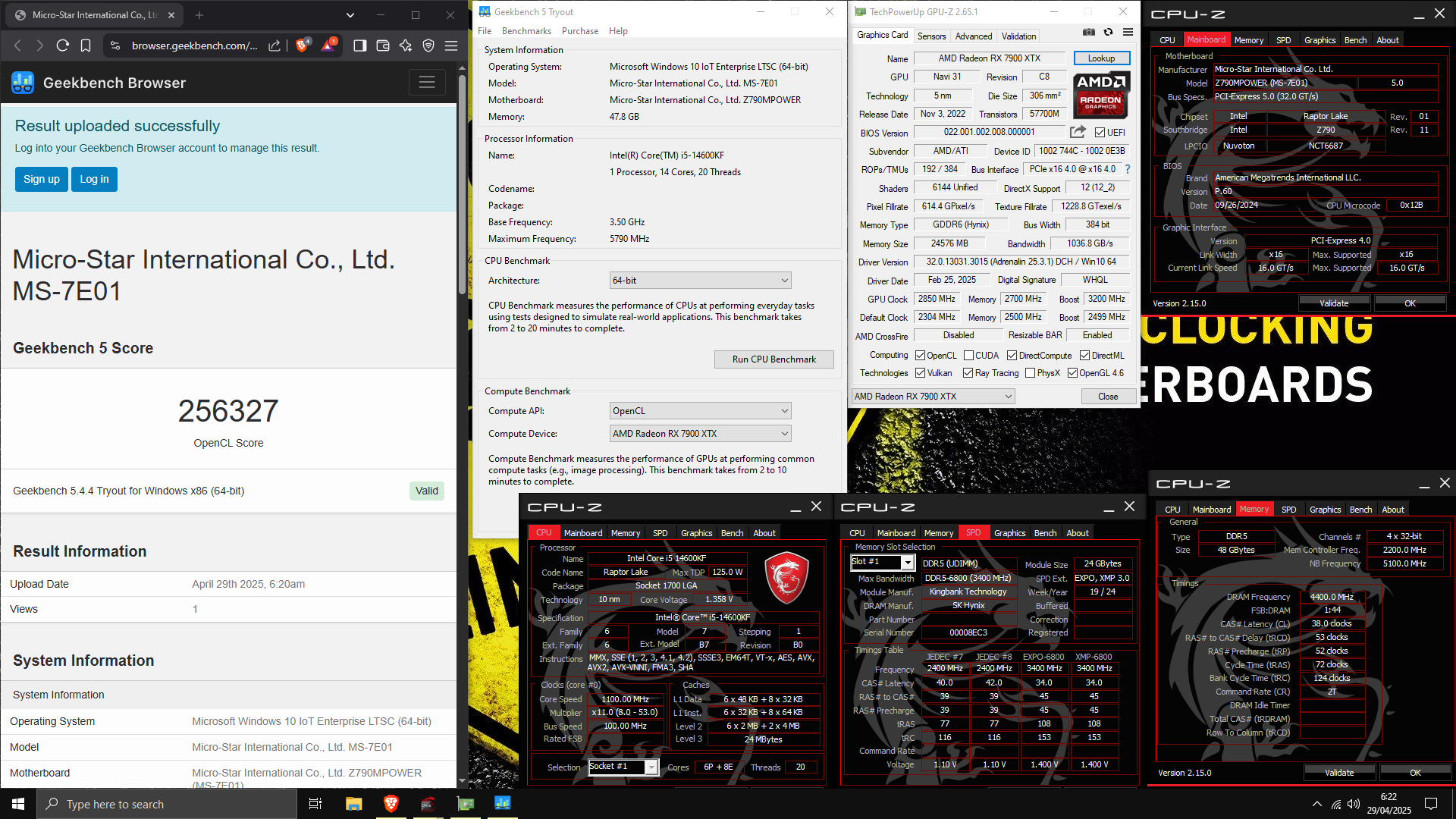The height and width of the screenshot is (819, 1456).
Task: Open the notification center icon
Action: pyautogui.click(x=1431, y=804)
